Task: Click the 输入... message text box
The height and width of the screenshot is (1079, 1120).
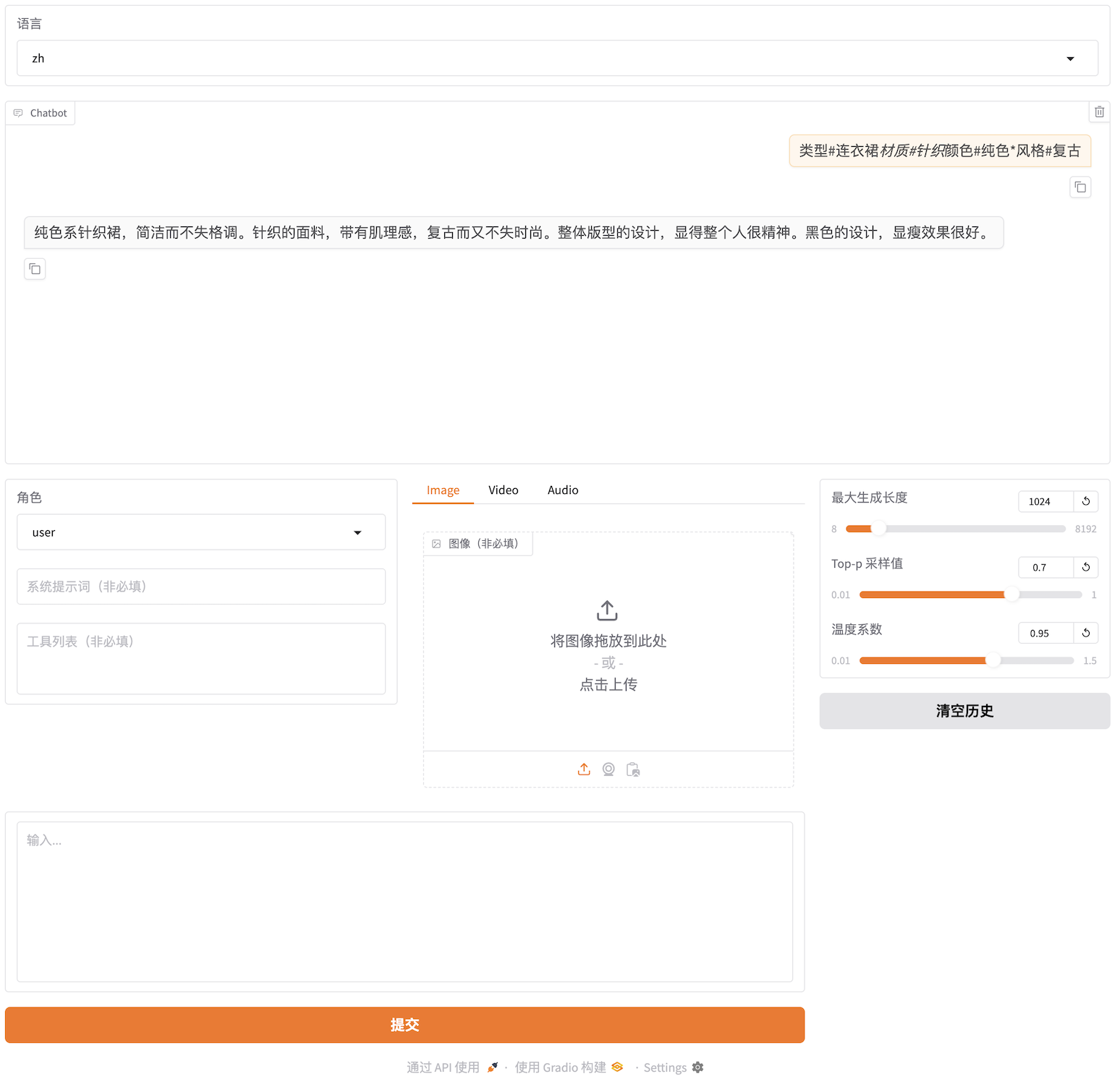Action: [404, 902]
